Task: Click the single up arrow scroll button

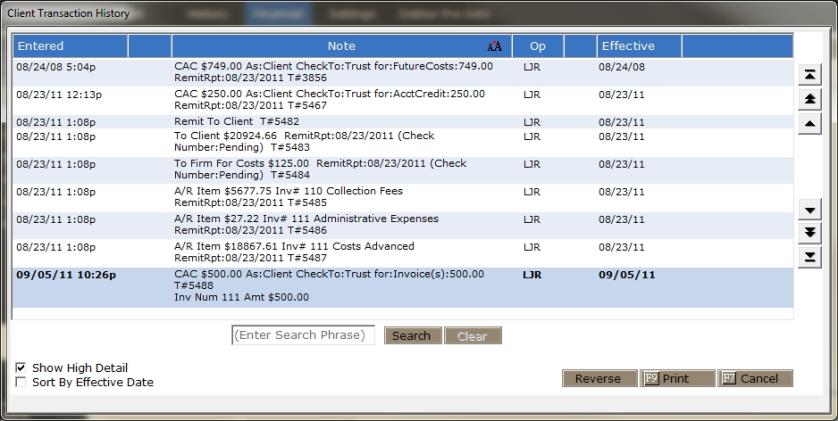Action: (x=810, y=123)
